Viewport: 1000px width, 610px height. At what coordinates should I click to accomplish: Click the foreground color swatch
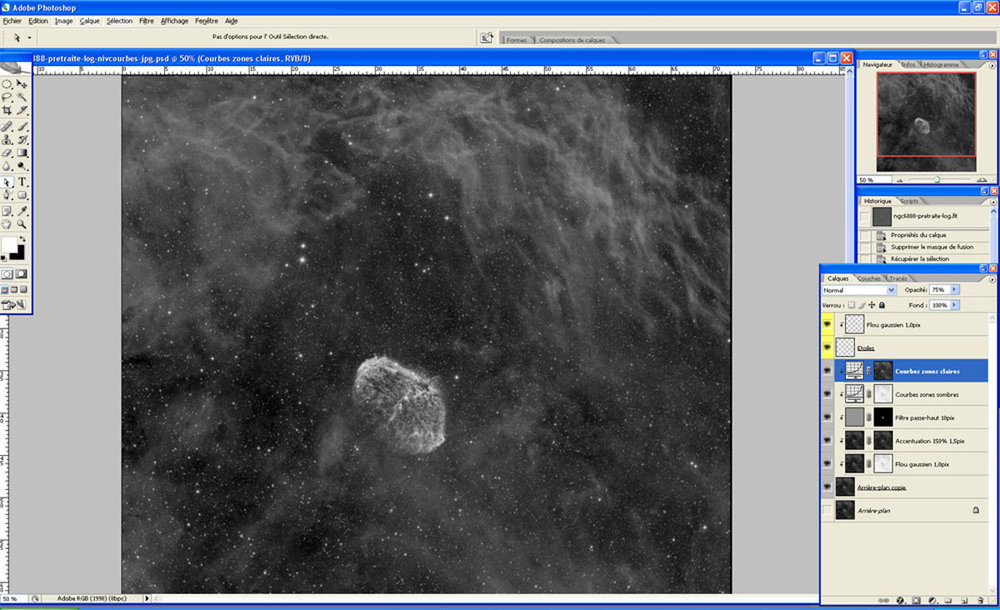tap(10, 244)
